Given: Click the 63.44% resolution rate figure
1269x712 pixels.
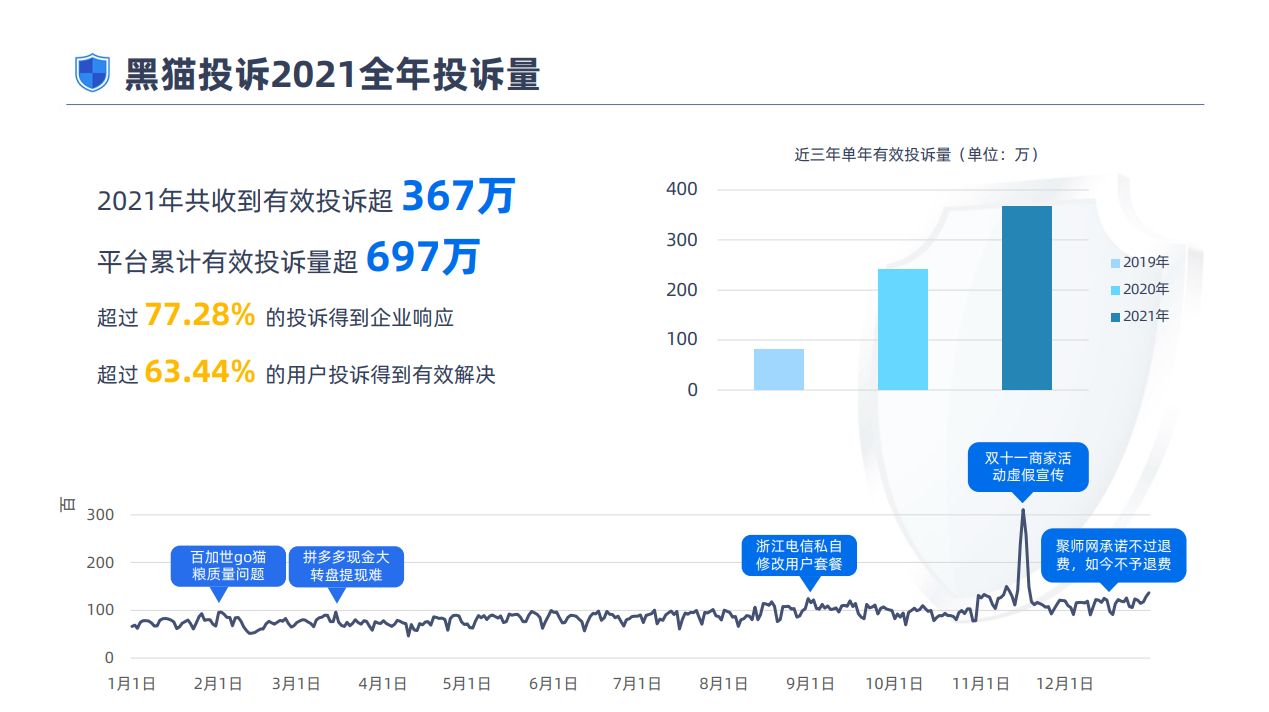Looking at the screenshot, I should coord(200,373).
